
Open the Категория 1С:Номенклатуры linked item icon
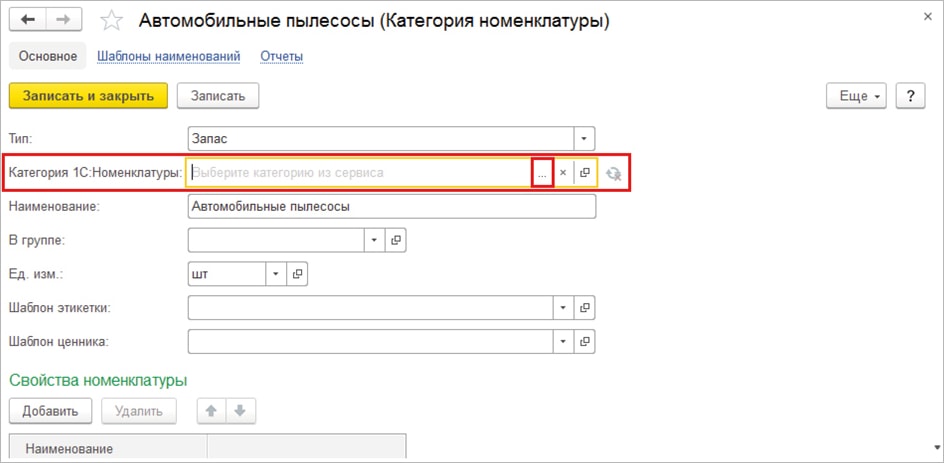click(585, 173)
